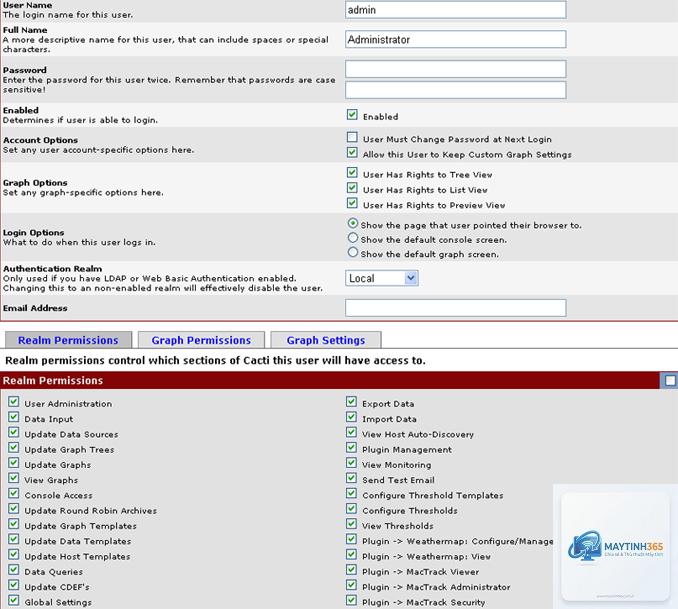Select Show the default console screen
Image resolution: width=678 pixels, height=609 pixels.
(353, 238)
